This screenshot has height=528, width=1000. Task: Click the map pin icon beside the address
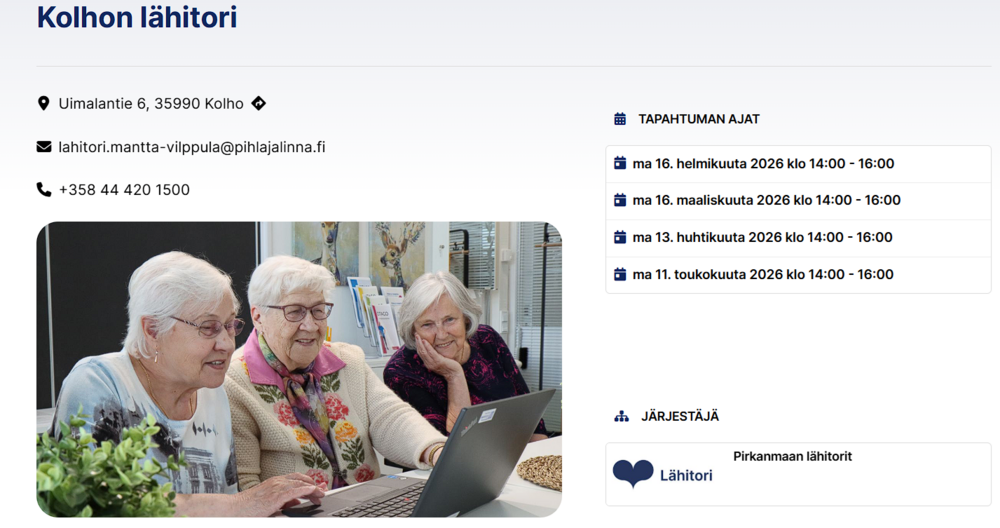43,103
